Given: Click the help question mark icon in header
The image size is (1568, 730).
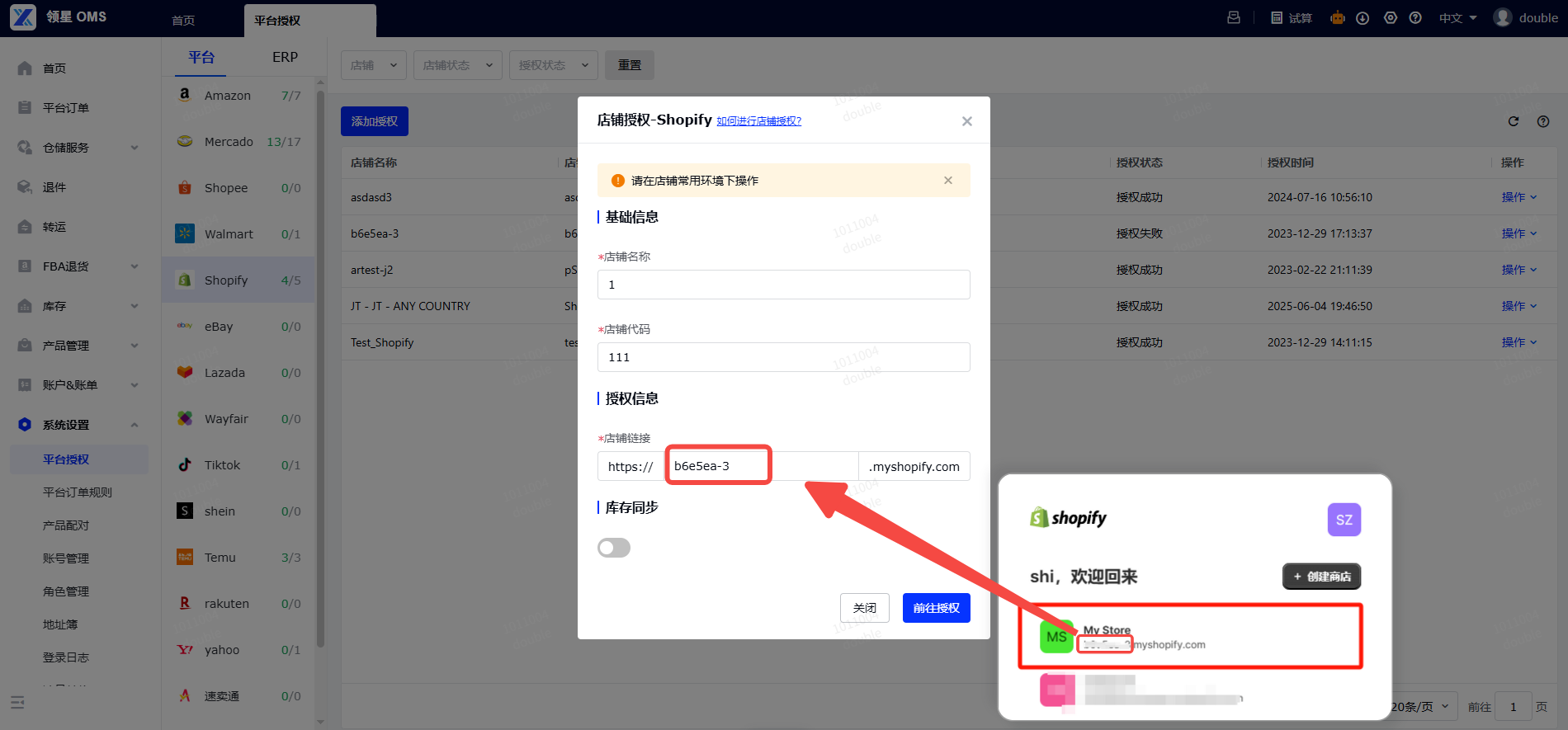Looking at the screenshot, I should (1415, 17).
